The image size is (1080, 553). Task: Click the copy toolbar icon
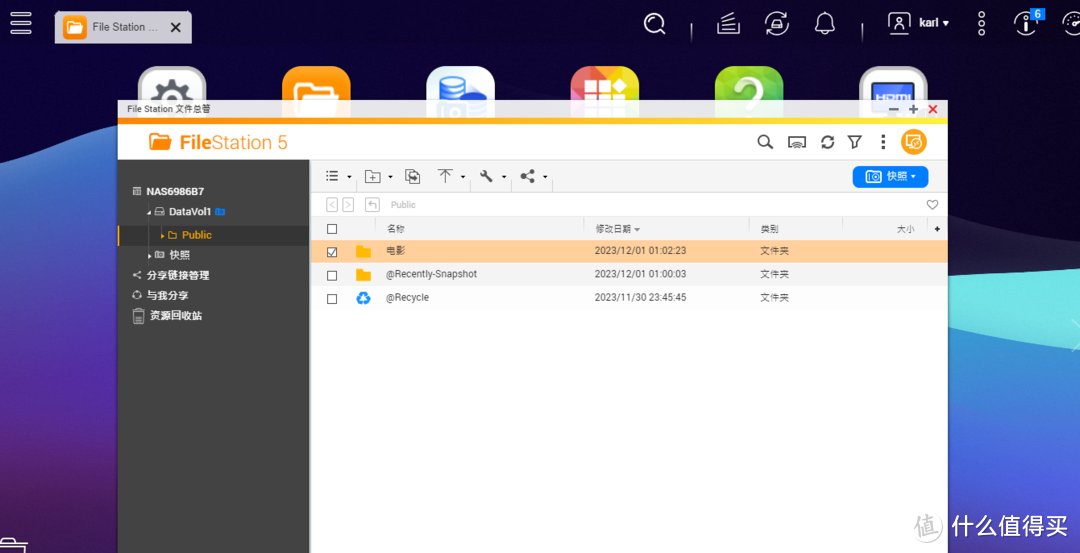tap(413, 177)
